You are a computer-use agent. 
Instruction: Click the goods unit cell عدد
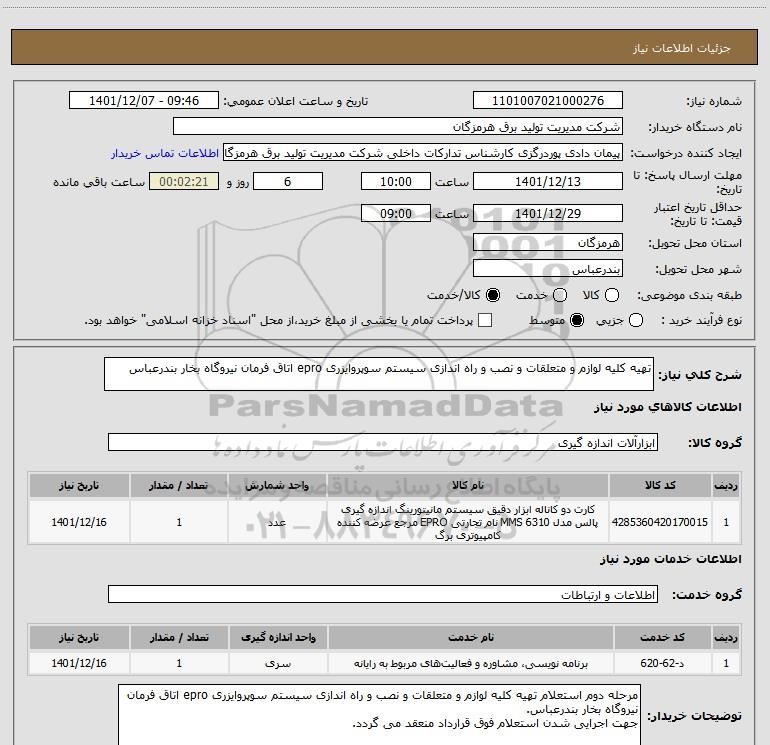277,522
